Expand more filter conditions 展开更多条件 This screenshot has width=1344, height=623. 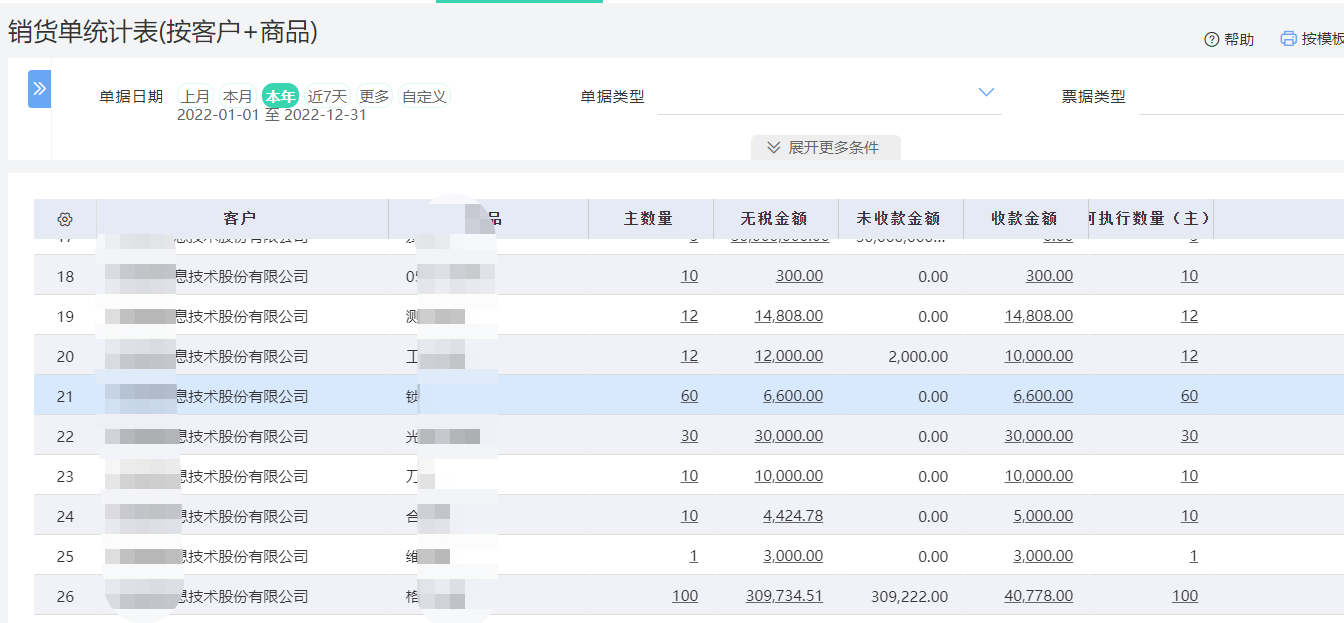coord(825,147)
